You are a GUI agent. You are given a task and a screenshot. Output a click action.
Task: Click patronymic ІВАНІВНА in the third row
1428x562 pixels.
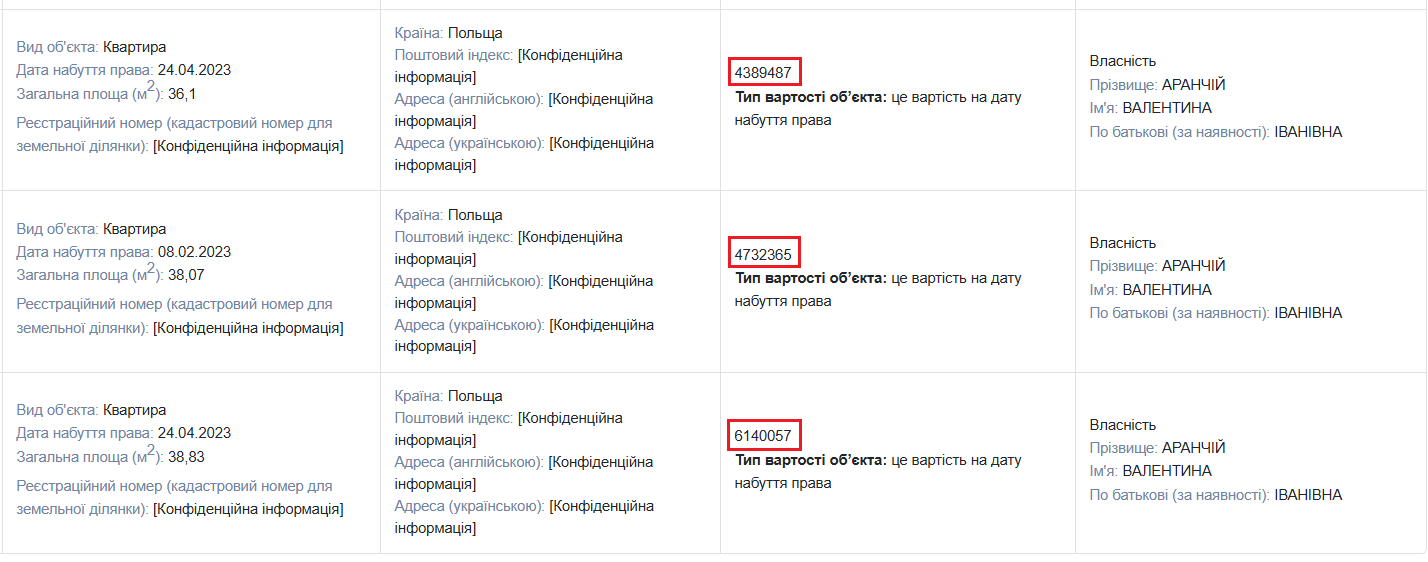[x=1308, y=495]
